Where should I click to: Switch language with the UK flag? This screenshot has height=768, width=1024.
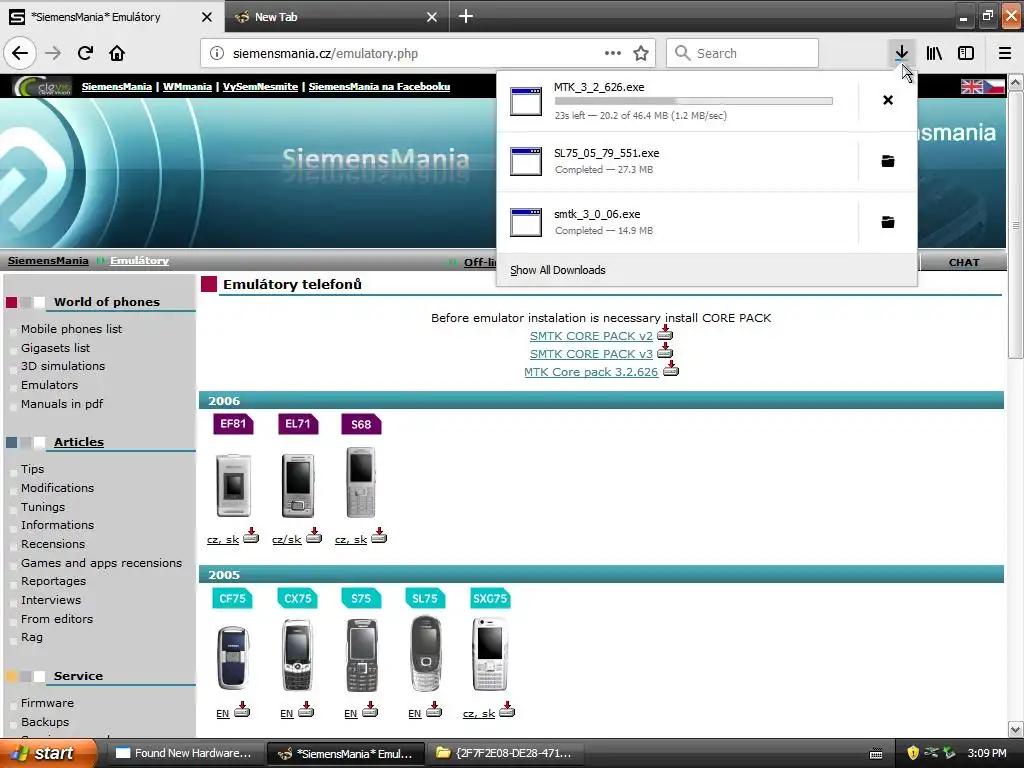tap(972, 86)
